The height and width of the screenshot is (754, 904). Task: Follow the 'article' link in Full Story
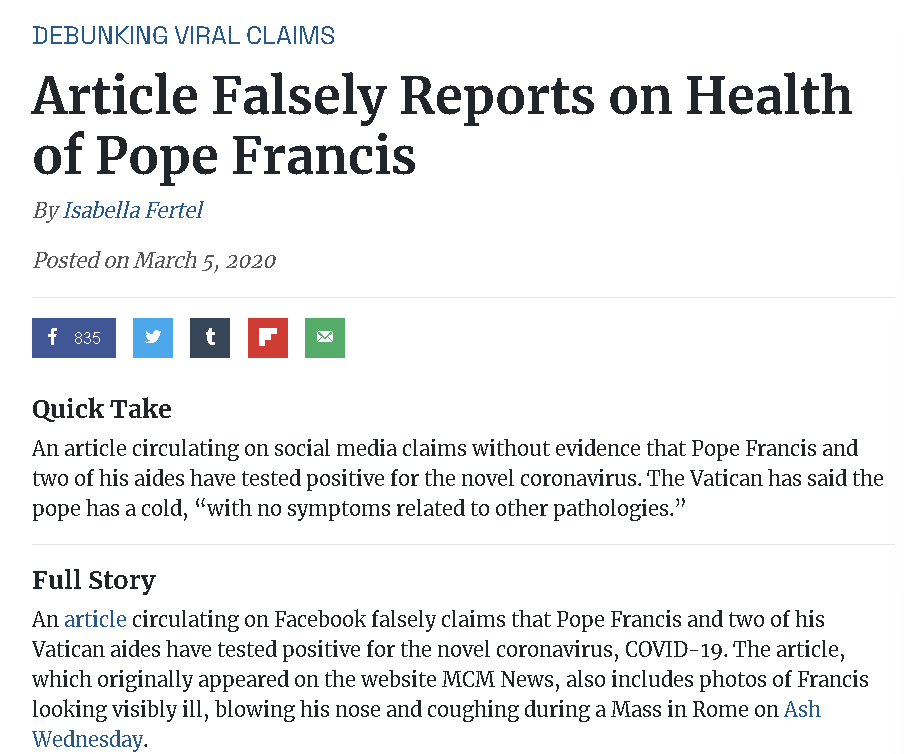pos(95,619)
